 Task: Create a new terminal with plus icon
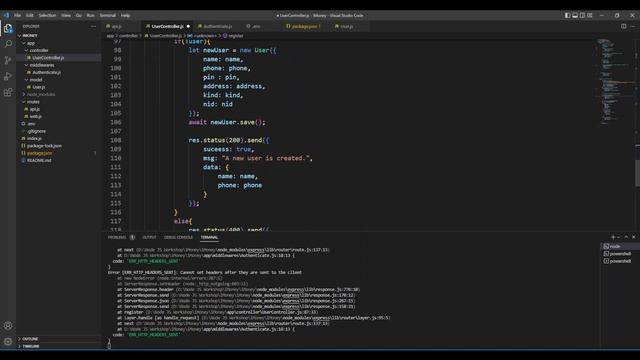coord(613,237)
